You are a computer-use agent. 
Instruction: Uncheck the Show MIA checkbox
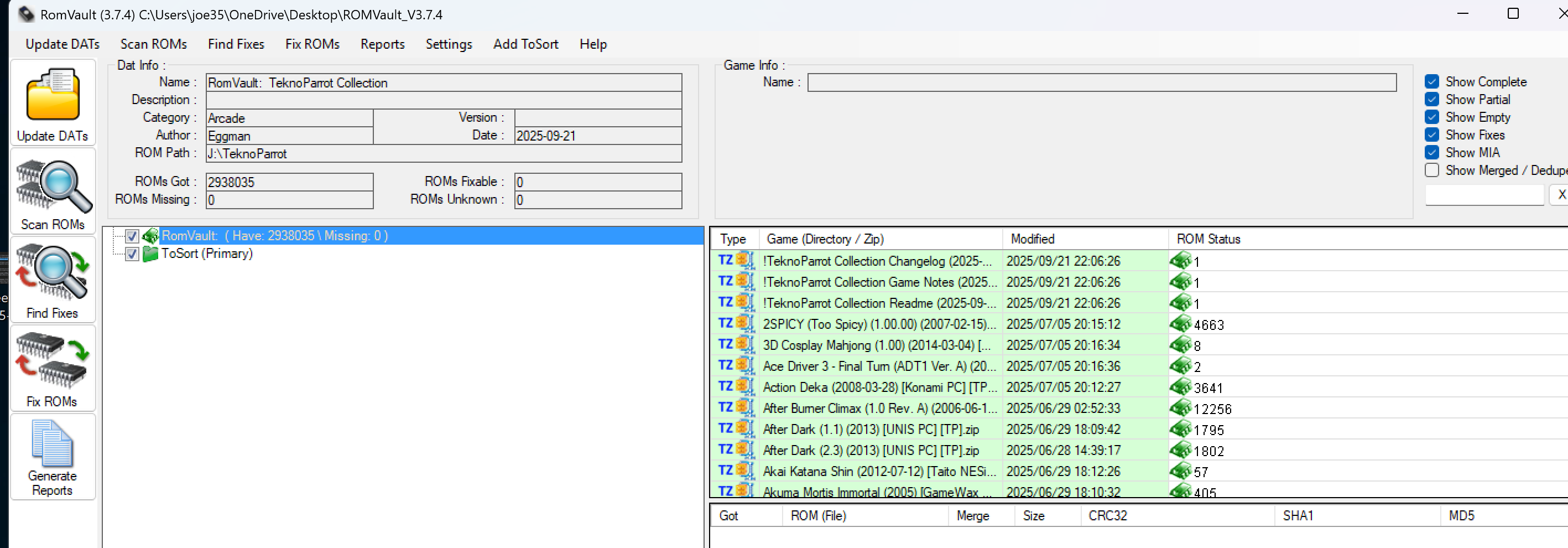(x=1431, y=152)
